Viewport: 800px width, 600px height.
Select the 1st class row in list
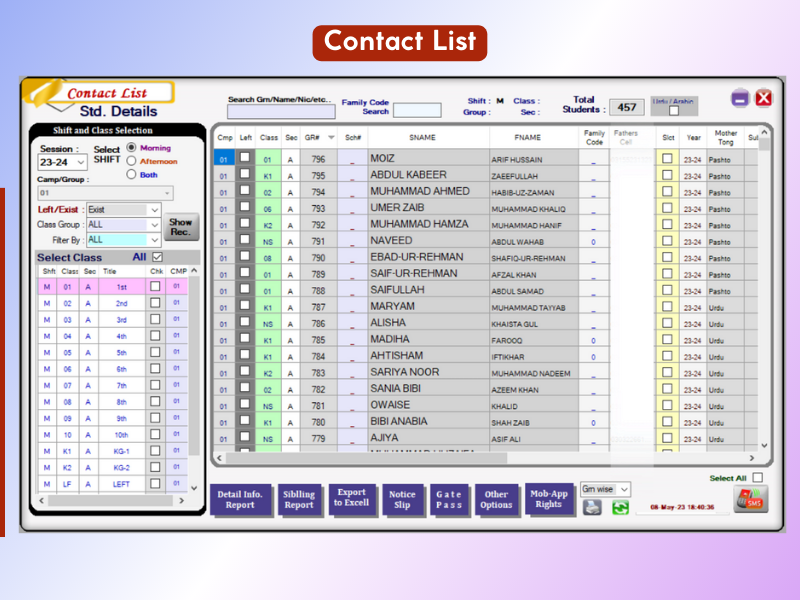point(121,287)
